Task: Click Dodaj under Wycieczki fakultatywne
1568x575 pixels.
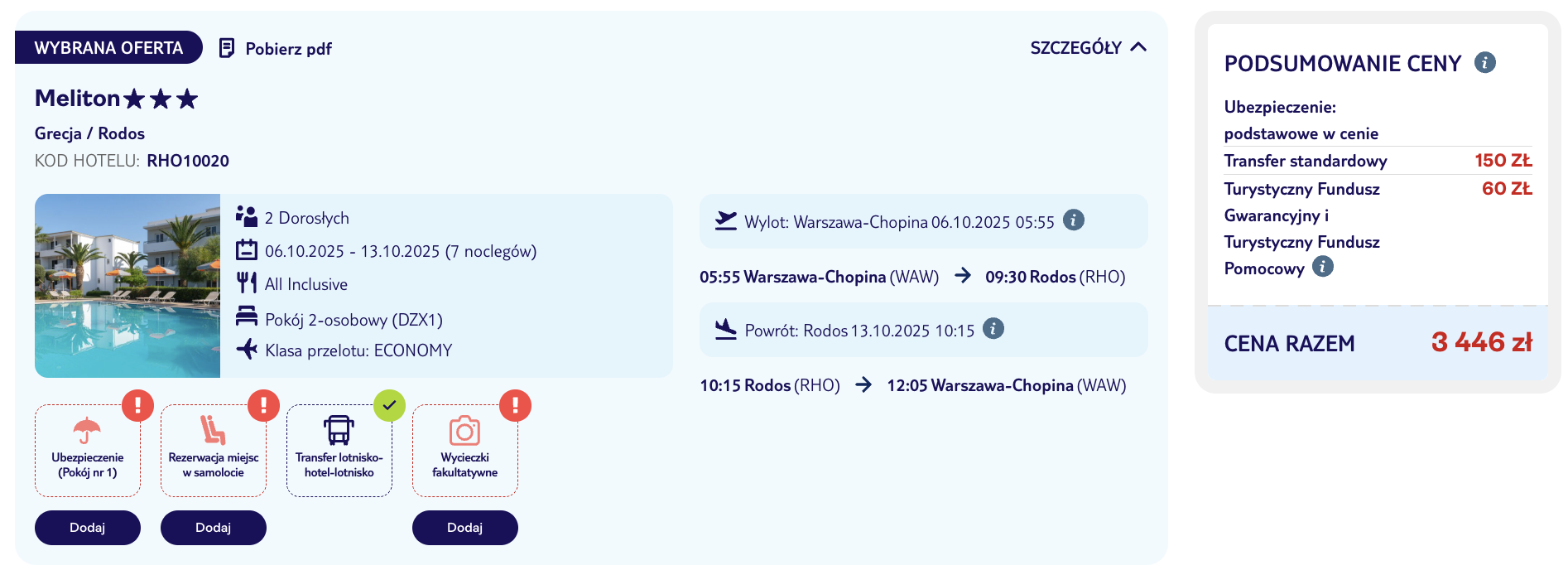Action: point(465,528)
